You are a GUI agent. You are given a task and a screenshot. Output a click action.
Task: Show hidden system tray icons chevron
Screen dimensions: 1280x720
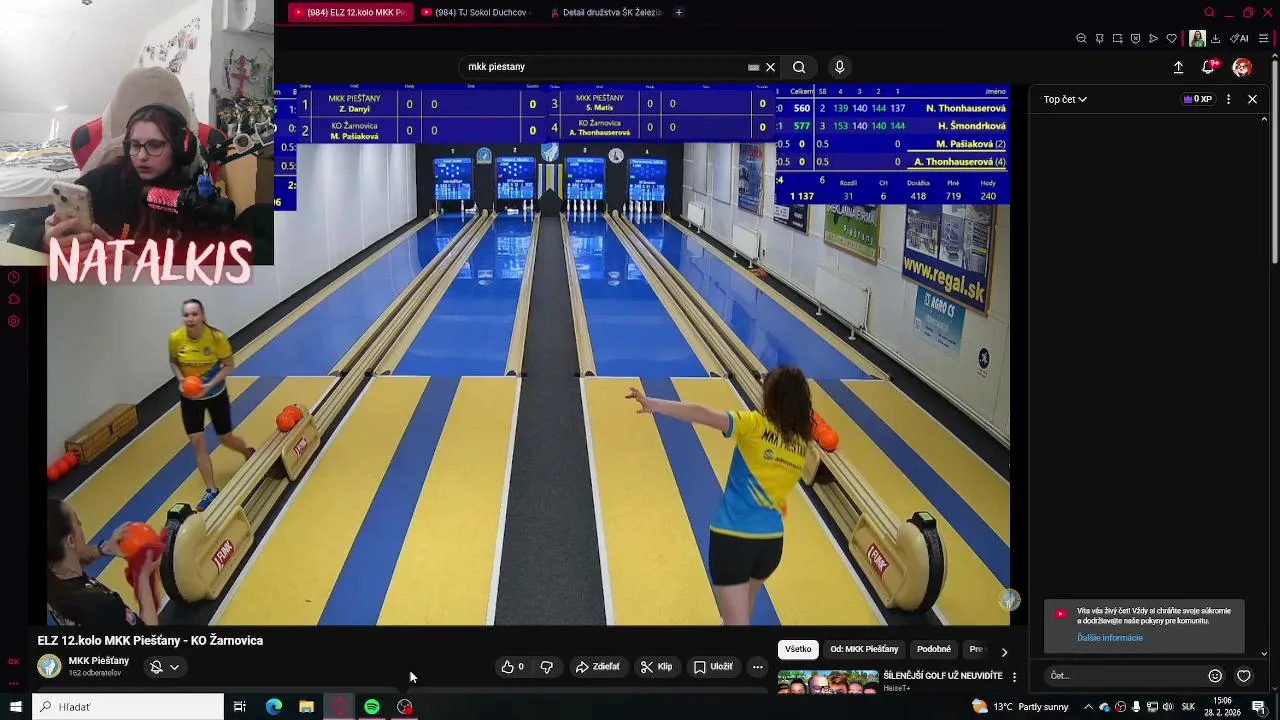click(1089, 707)
